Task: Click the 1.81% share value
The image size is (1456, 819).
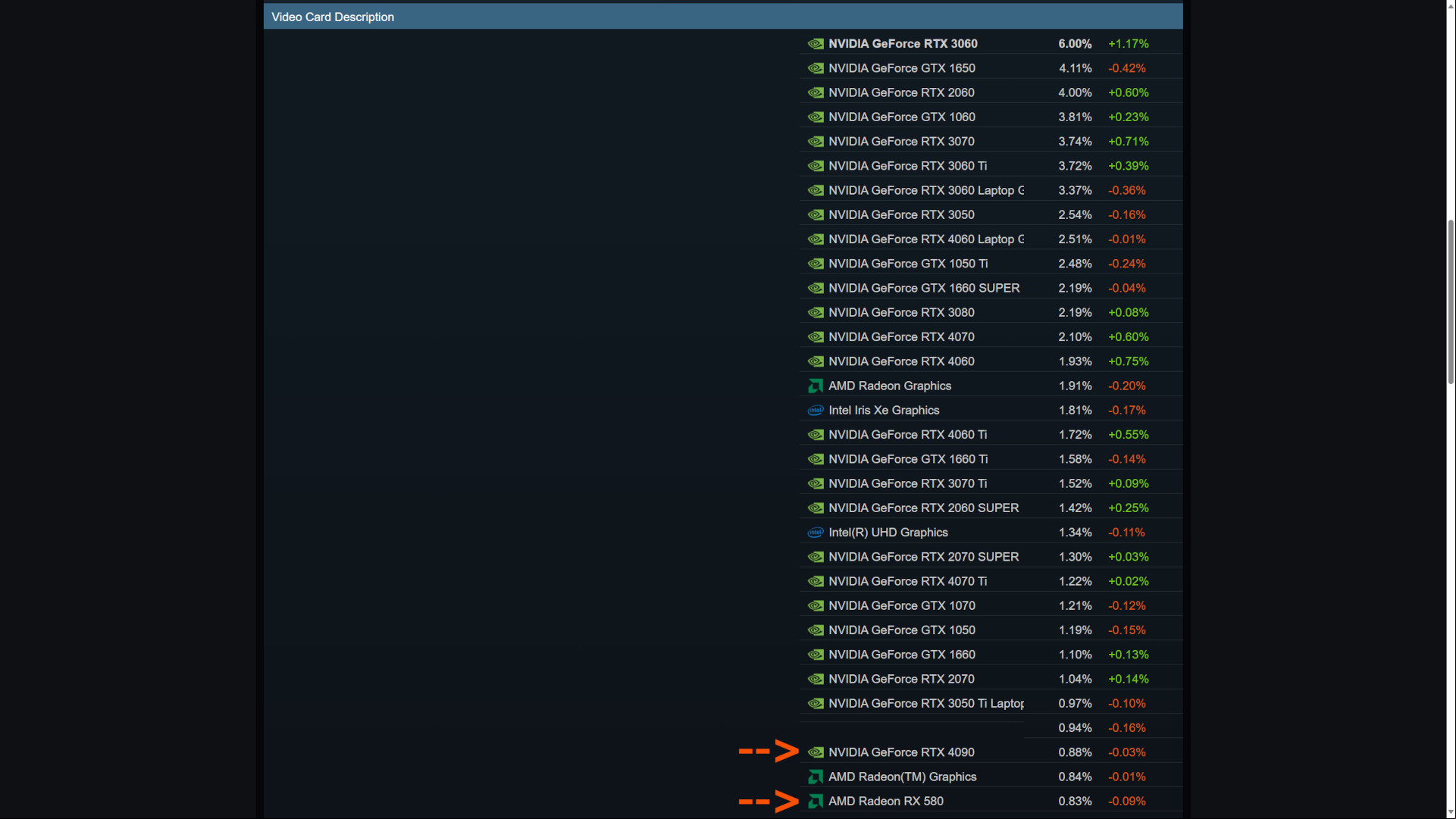Action: pyautogui.click(x=1075, y=410)
